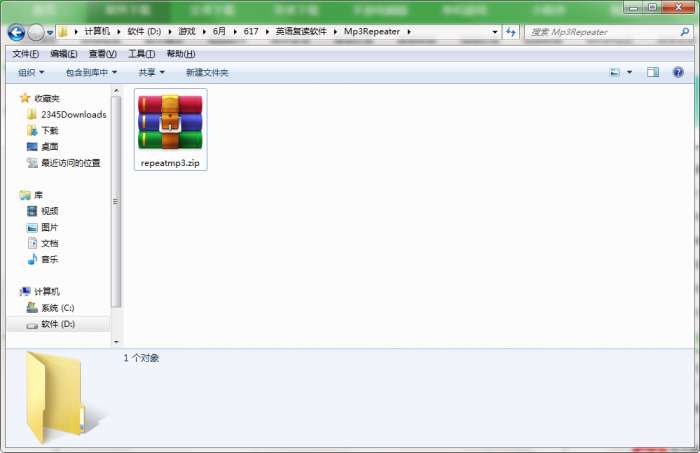Open the 帮助(H) menu
700x453 pixels.
(181, 54)
